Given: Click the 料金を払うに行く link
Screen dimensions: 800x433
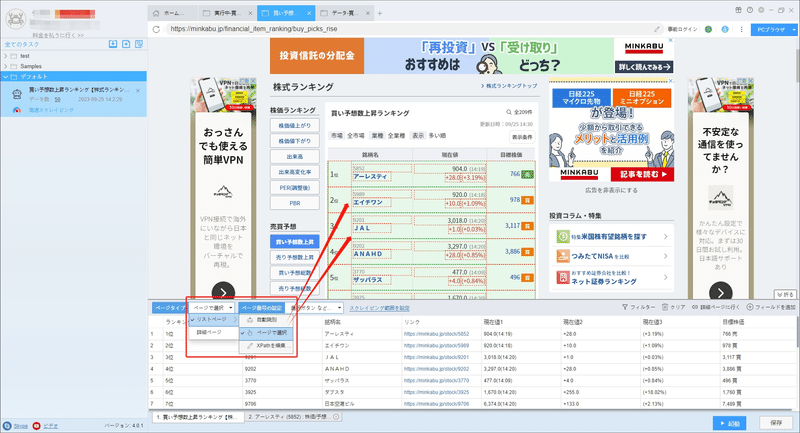Looking at the screenshot, I should coord(58,35).
